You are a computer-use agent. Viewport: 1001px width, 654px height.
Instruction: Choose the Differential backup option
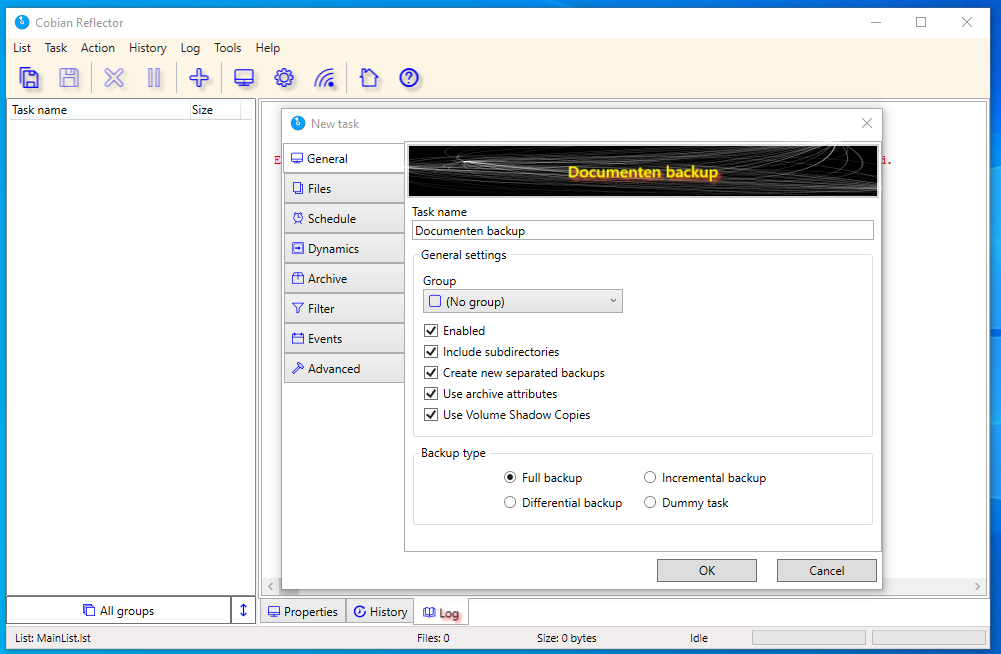pos(510,503)
